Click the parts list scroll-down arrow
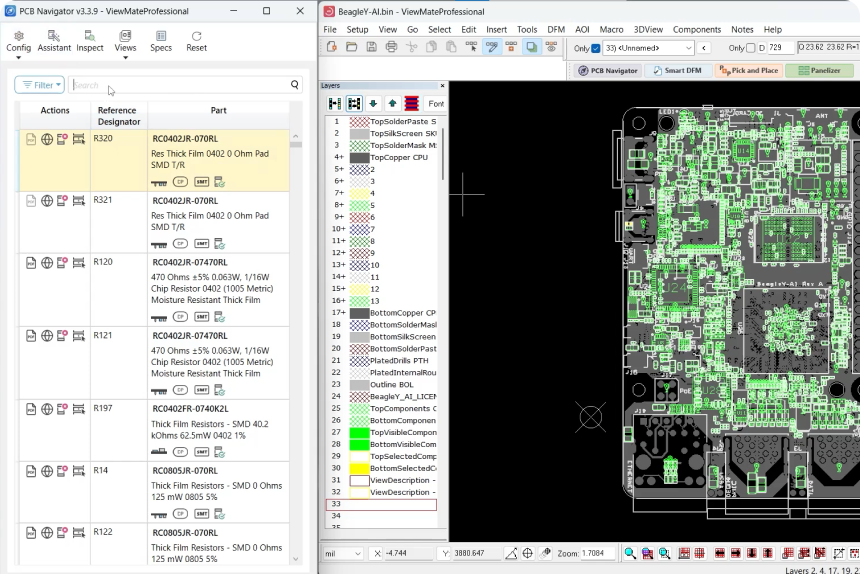The width and height of the screenshot is (860, 574). click(x=296, y=559)
